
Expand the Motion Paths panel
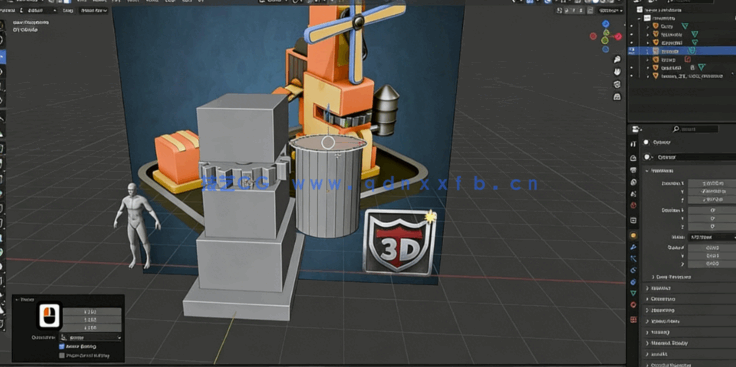(x=662, y=321)
